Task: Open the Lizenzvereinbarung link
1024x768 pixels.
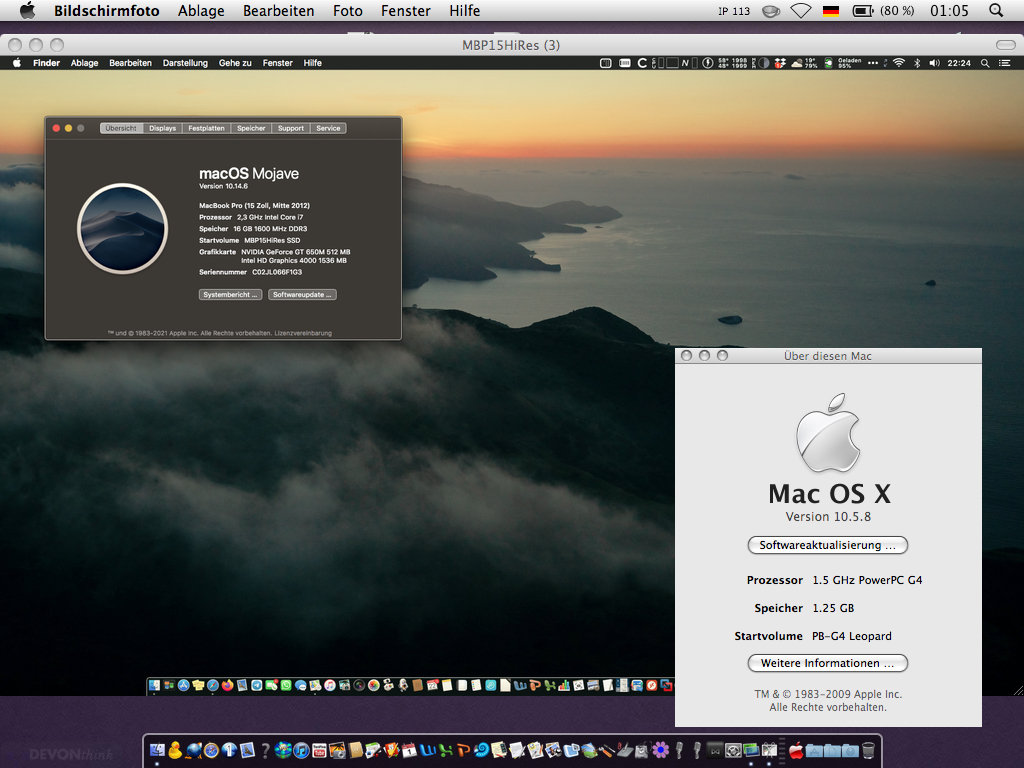Action: click(303, 333)
